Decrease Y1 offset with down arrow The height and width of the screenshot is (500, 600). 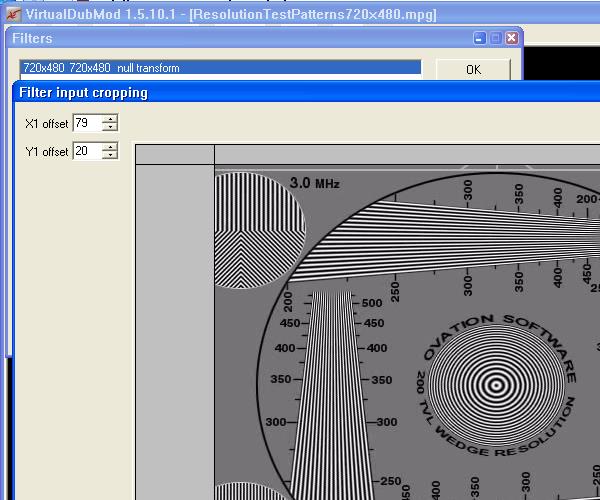pos(110,155)
